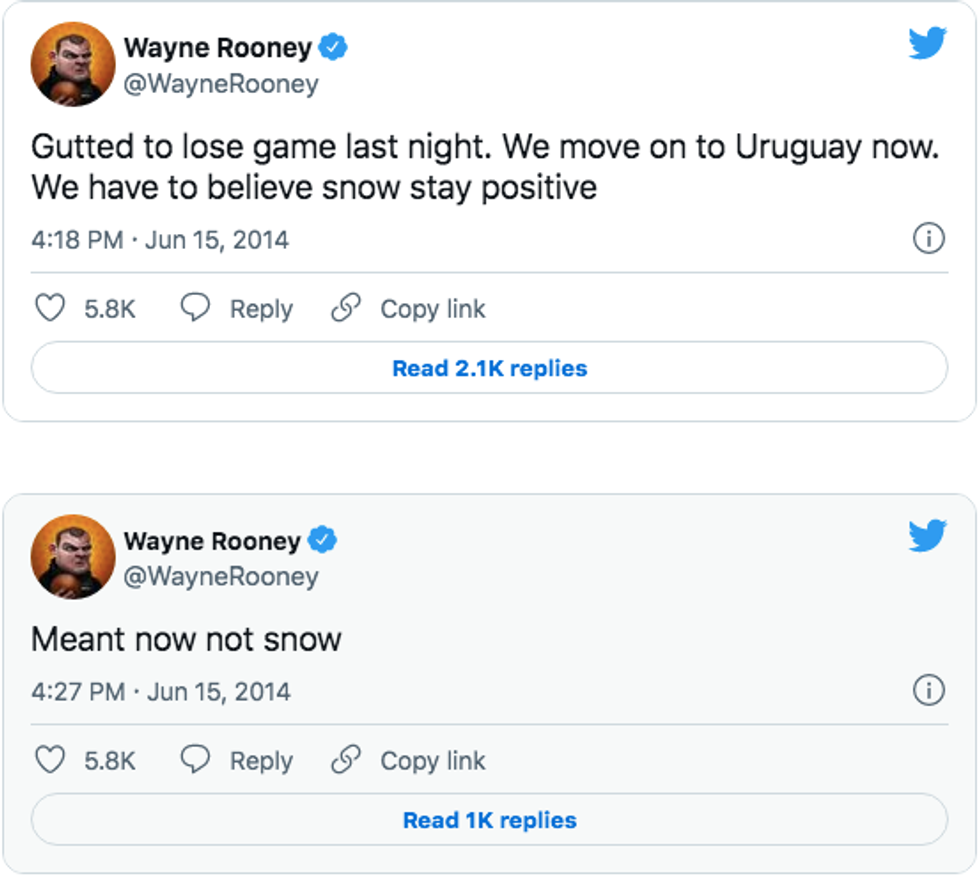The height and width of the screenshot is (877, 980).
Task: Click the Twitter bird icon in first tweet
Action: (927, 44)
